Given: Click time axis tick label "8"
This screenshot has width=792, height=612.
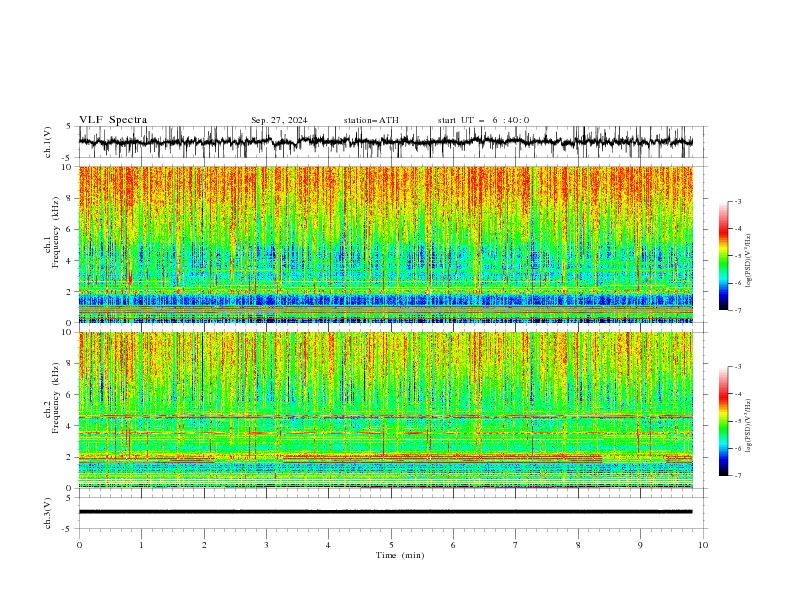Looking at the screenshot, I should 578,545.
